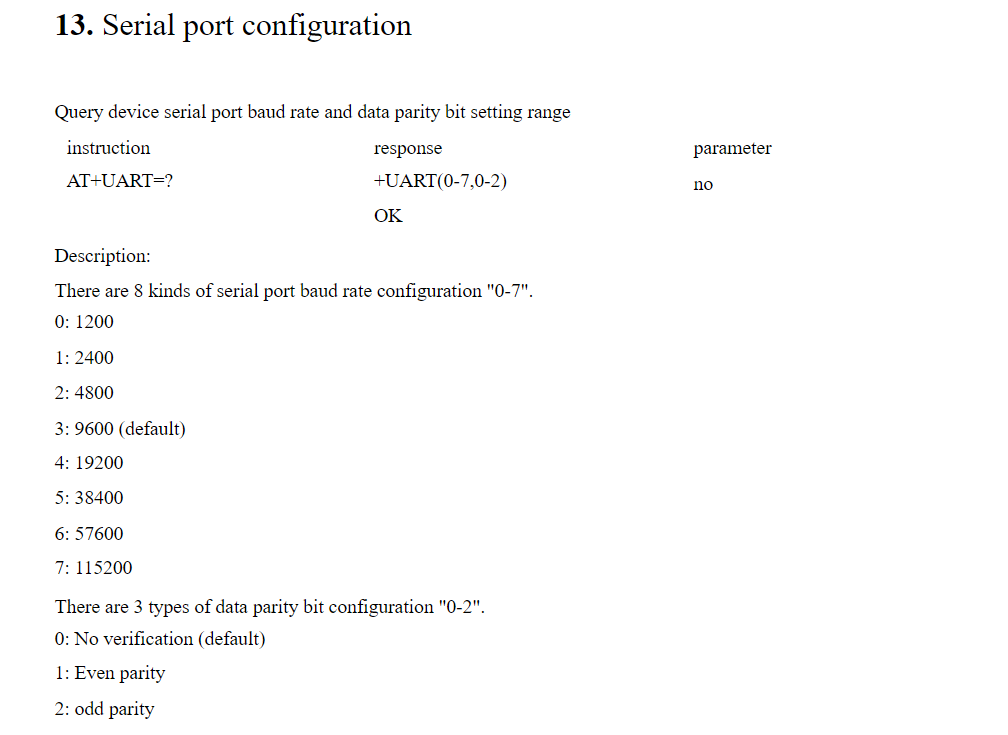Click the '0: No verification (default)' line
This screenshot has width=1008, height=735.
point(160,639)
